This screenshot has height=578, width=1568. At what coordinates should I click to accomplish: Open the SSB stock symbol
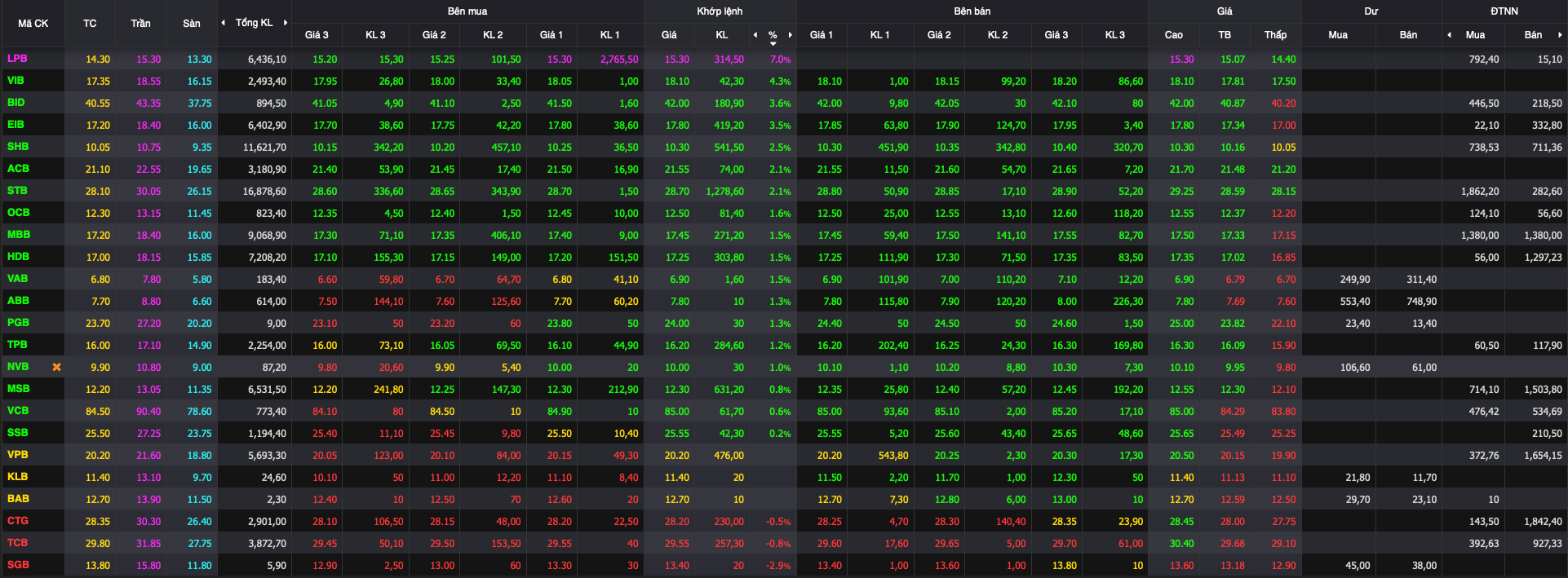[x=17, y=433]
